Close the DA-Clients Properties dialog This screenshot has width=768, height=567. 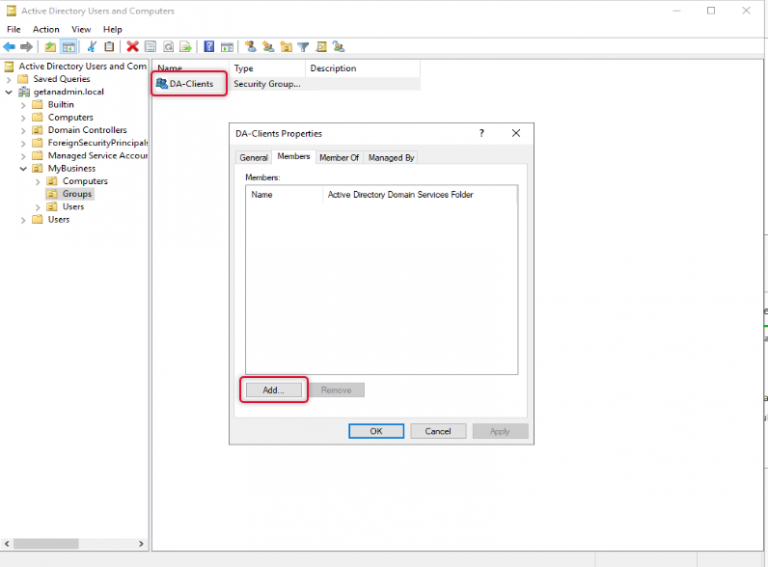(516, 133)
